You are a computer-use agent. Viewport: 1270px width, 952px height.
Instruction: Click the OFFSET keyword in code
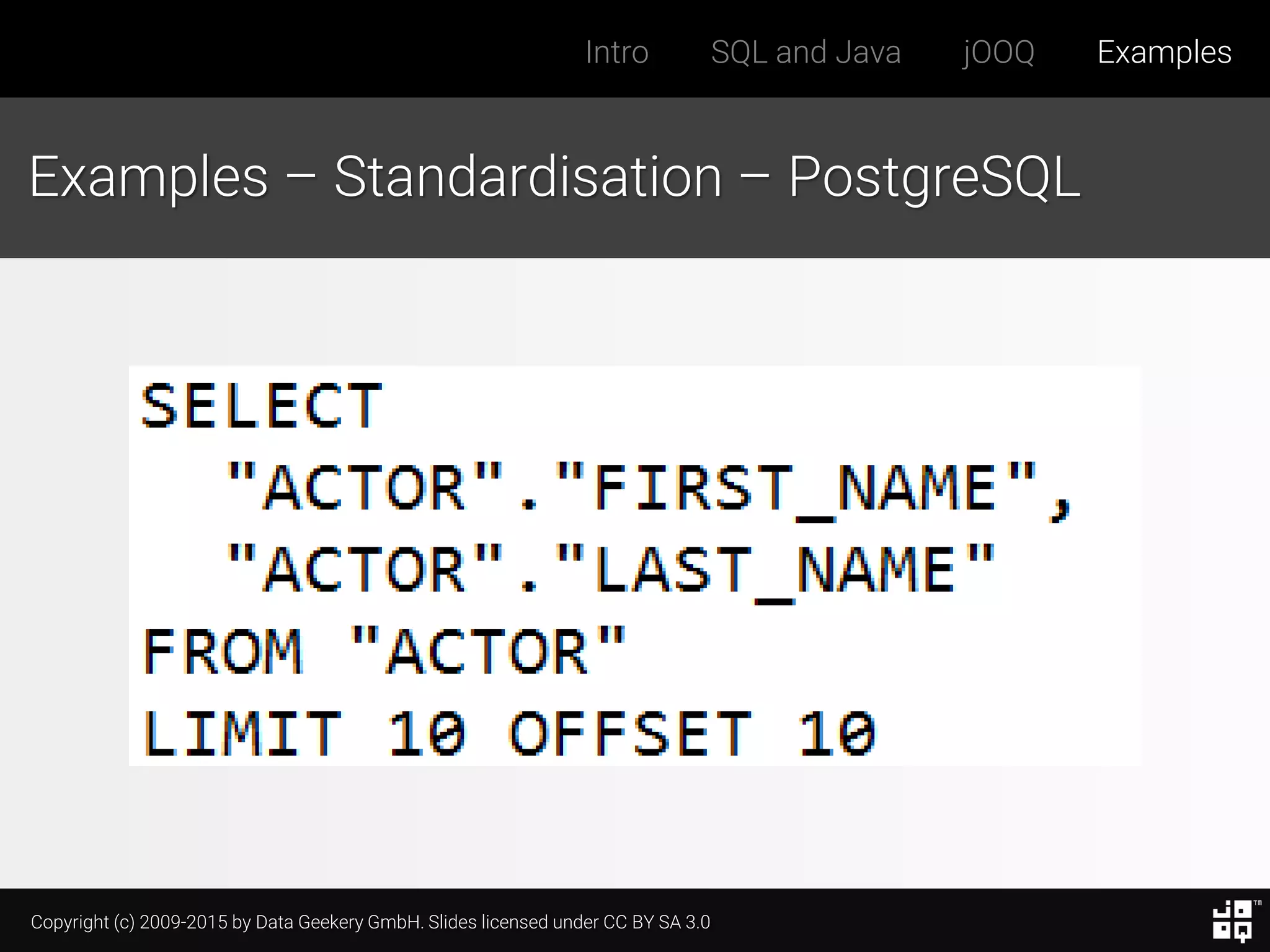[631, 734]
